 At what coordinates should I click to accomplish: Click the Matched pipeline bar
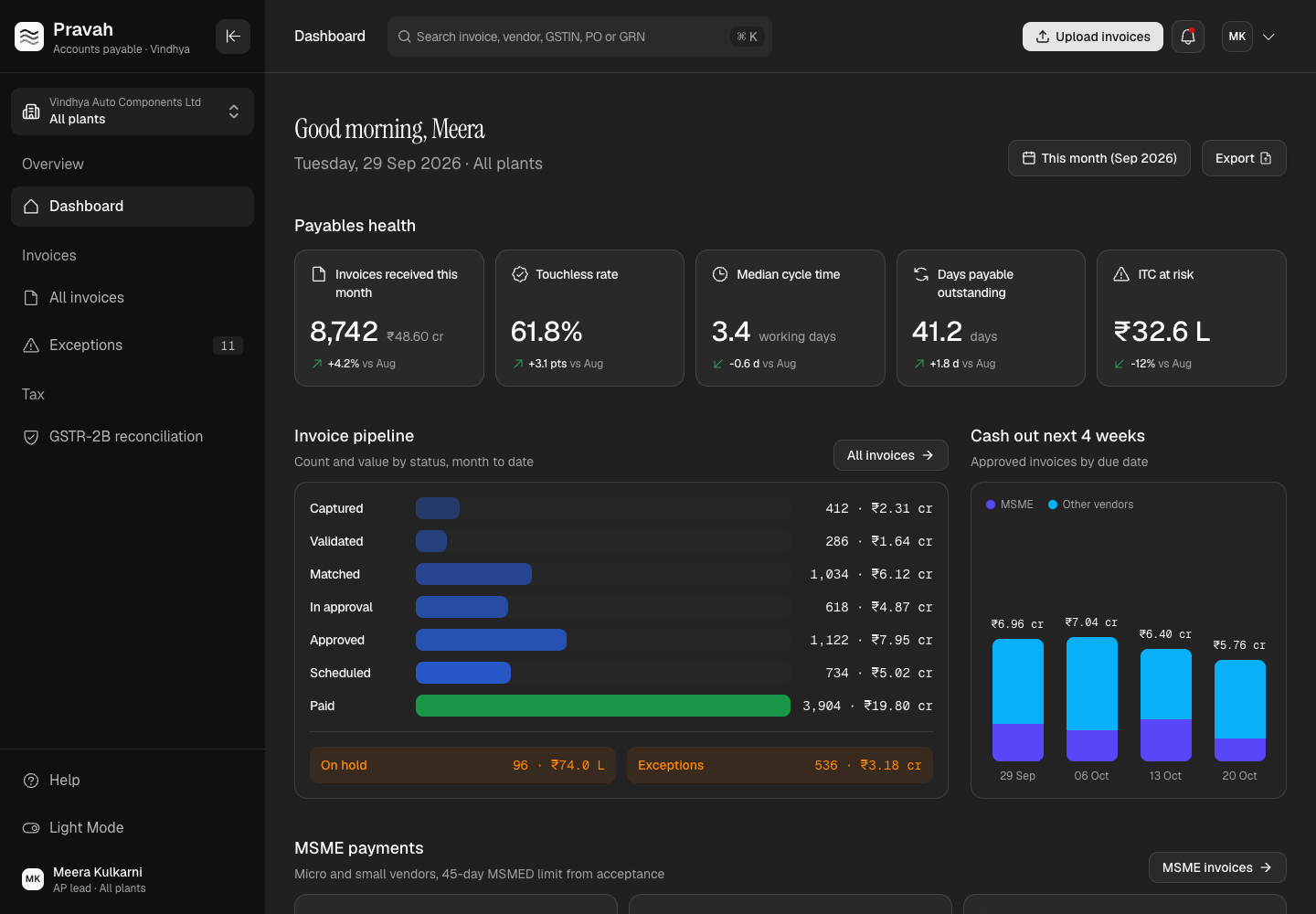click(x=473, y=574)
